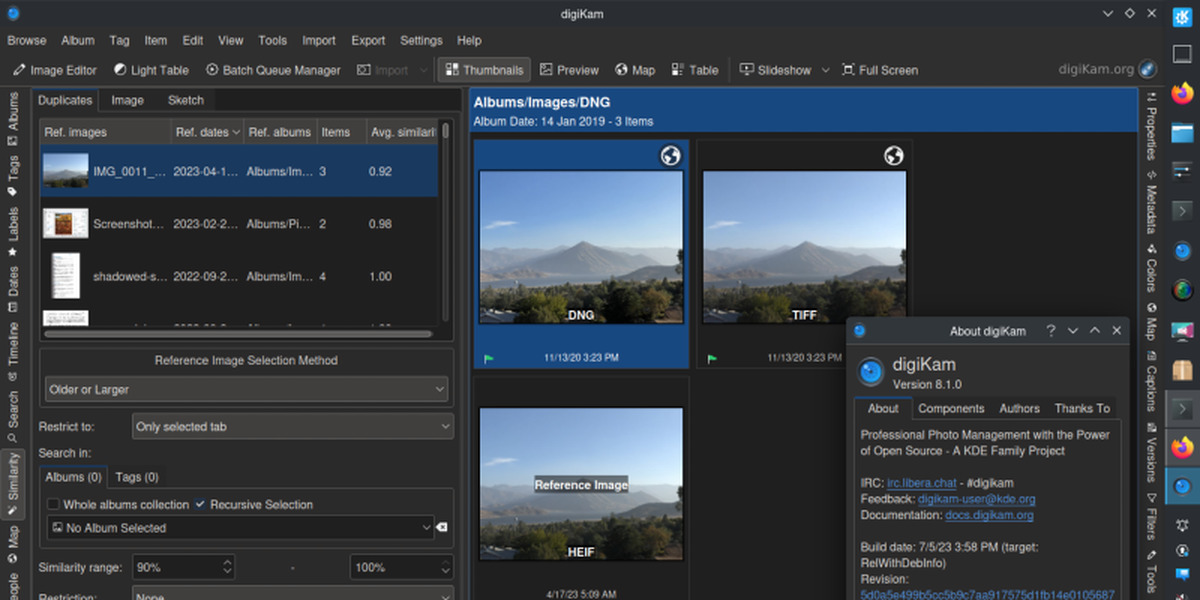Toggle the Thumbnails view button
The height and width of the screenshot is (600, 1200).
[484, 70]
